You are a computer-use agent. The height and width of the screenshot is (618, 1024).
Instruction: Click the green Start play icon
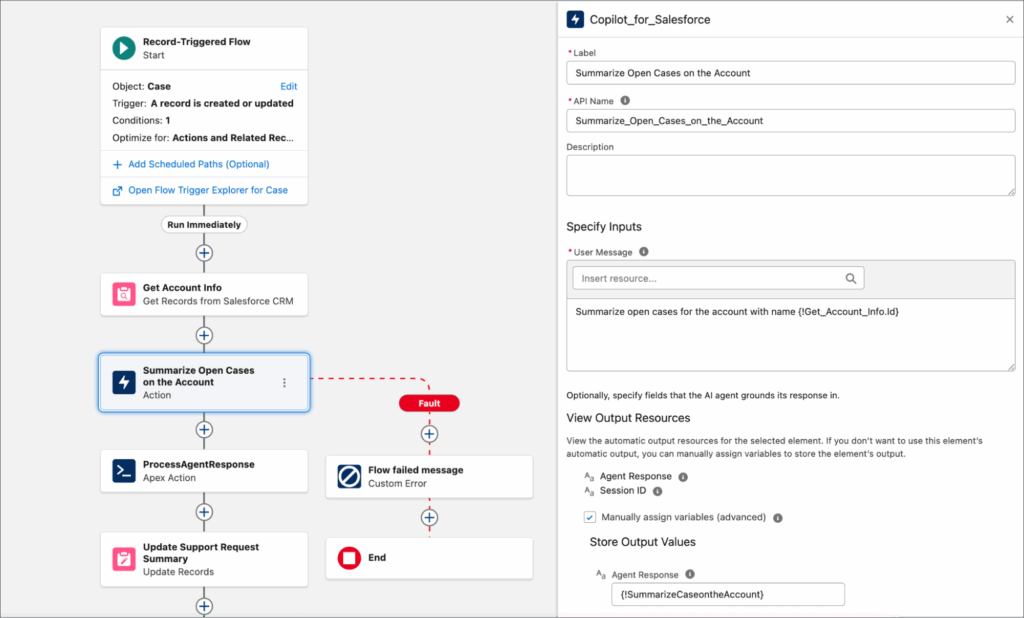[x=123, y=48]
